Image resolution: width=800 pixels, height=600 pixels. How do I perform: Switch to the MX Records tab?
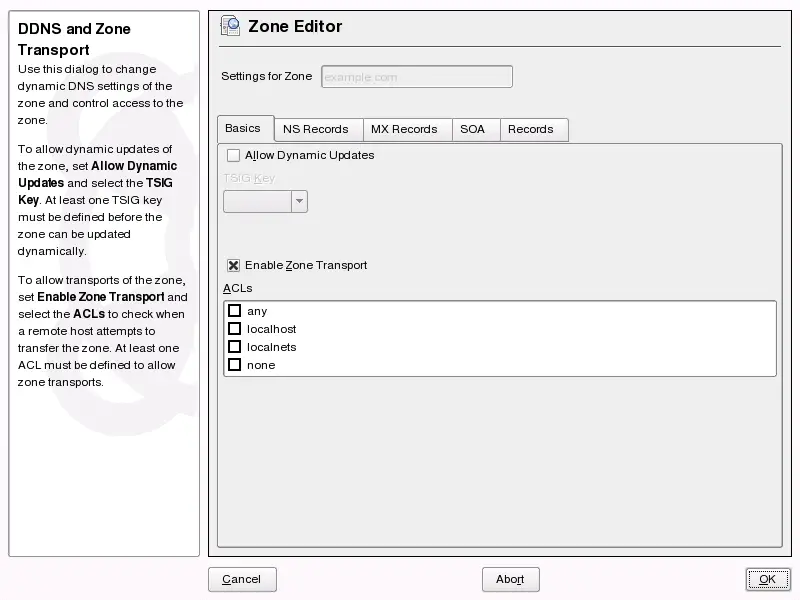point(407,129)
